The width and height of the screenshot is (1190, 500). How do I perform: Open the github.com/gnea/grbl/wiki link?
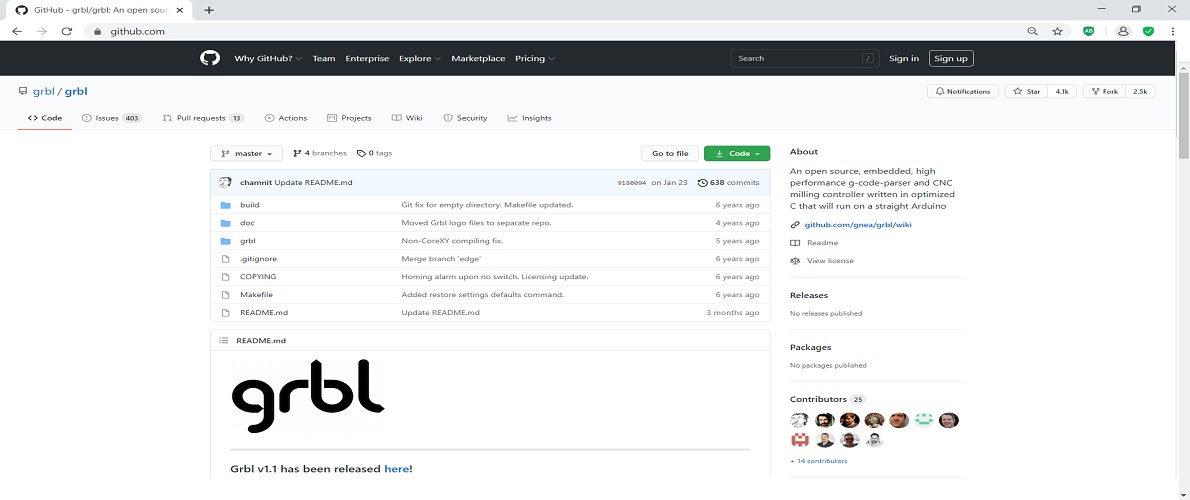point(858,225)
